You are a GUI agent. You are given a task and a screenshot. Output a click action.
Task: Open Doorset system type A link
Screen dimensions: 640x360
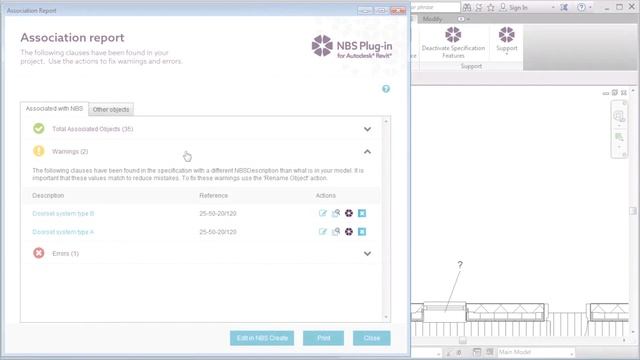tap(63, 232)
